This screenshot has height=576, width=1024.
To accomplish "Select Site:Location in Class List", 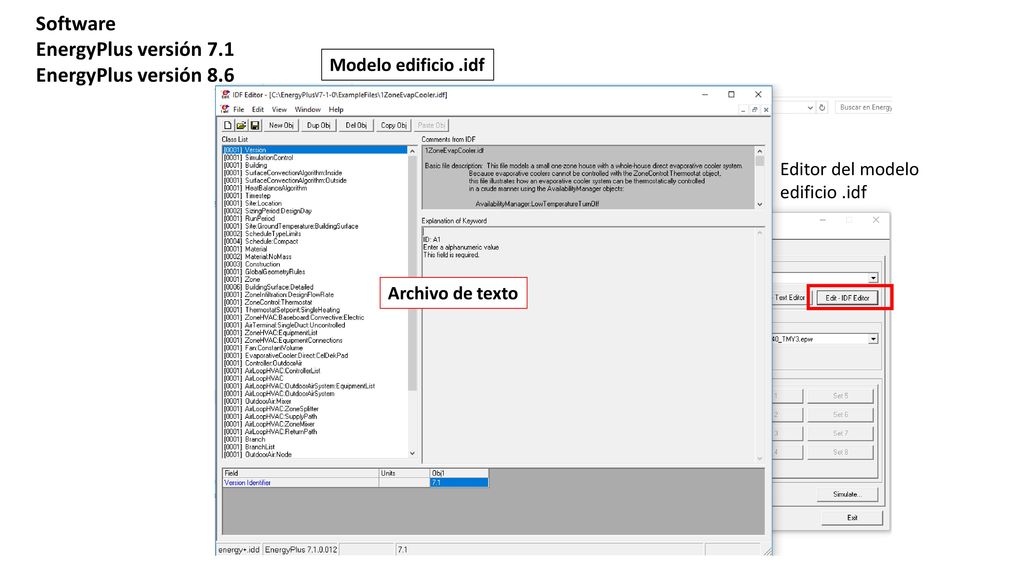I will (263, 203).
